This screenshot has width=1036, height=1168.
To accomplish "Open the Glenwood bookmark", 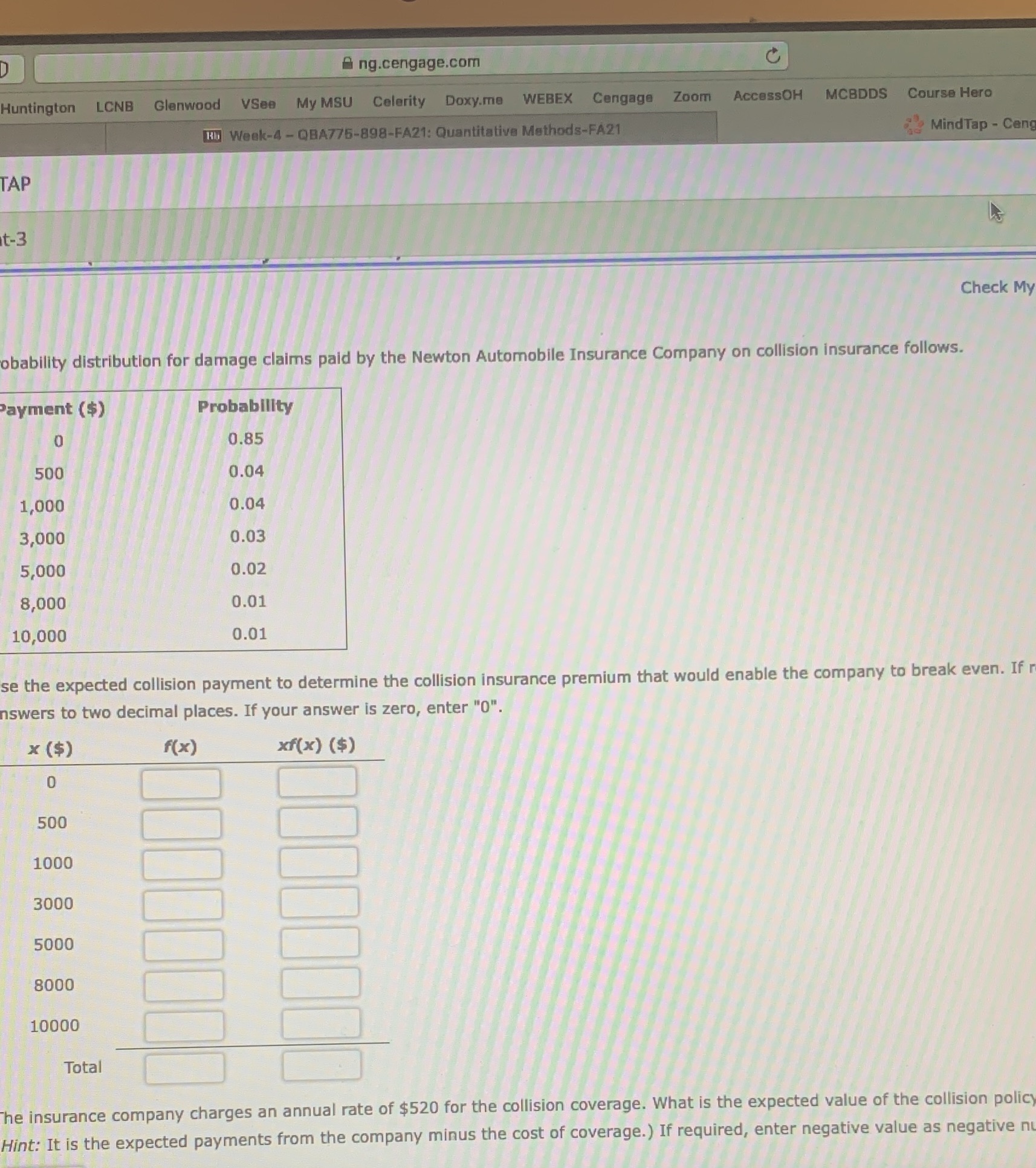I will [x=187, y=105].
